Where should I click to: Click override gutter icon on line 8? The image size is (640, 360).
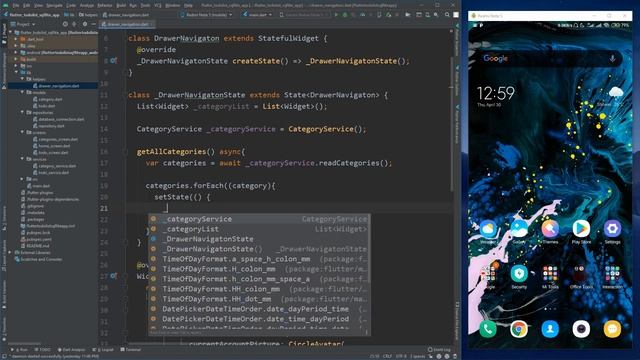pyautogui.click(x=113, y=61)
